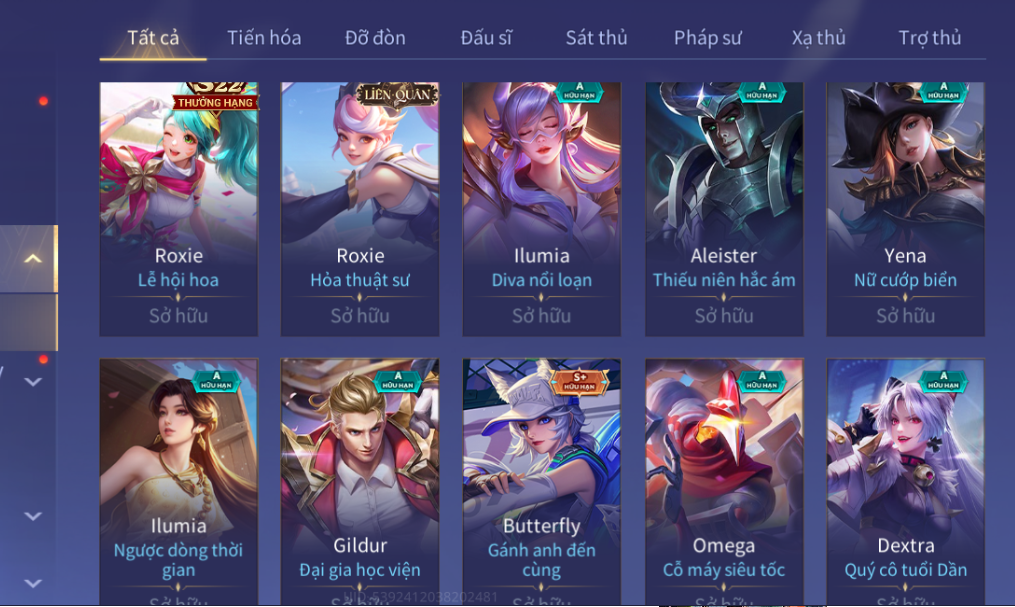Viewport: 1015px width, 607px height.
Task: Expand sidebar section with red dot chevron
Action: tap(33, 382)
